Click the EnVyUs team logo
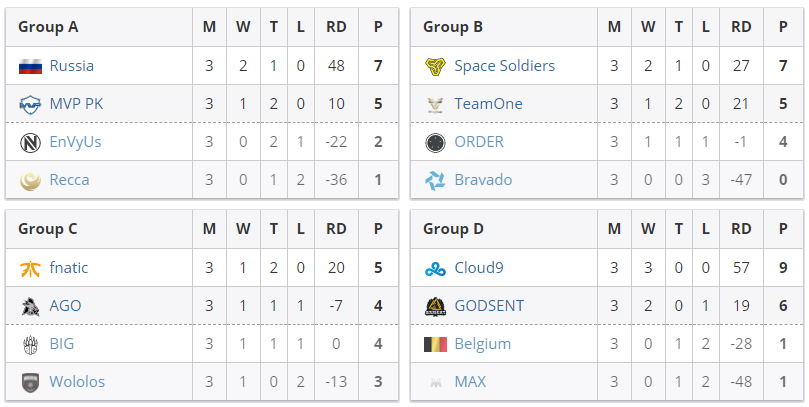This screenshot has height=407, width=809. 30,142
